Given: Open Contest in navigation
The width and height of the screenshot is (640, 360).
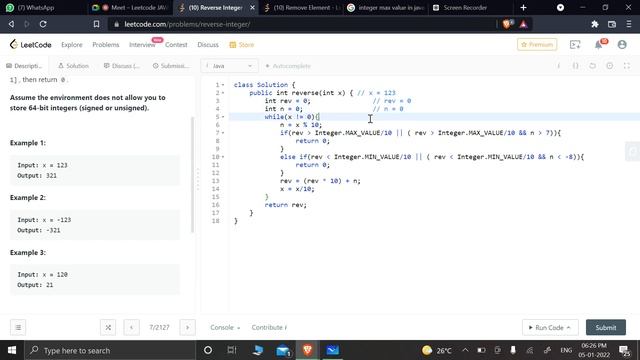Looking at the screenshot, I should point(176,44).
